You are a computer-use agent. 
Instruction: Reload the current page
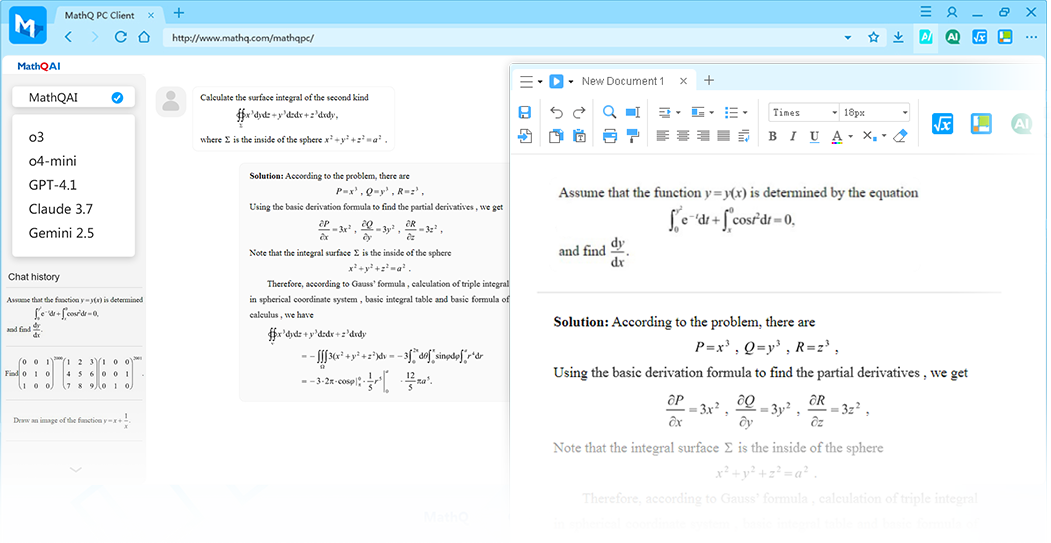click(x=121, y=37)
